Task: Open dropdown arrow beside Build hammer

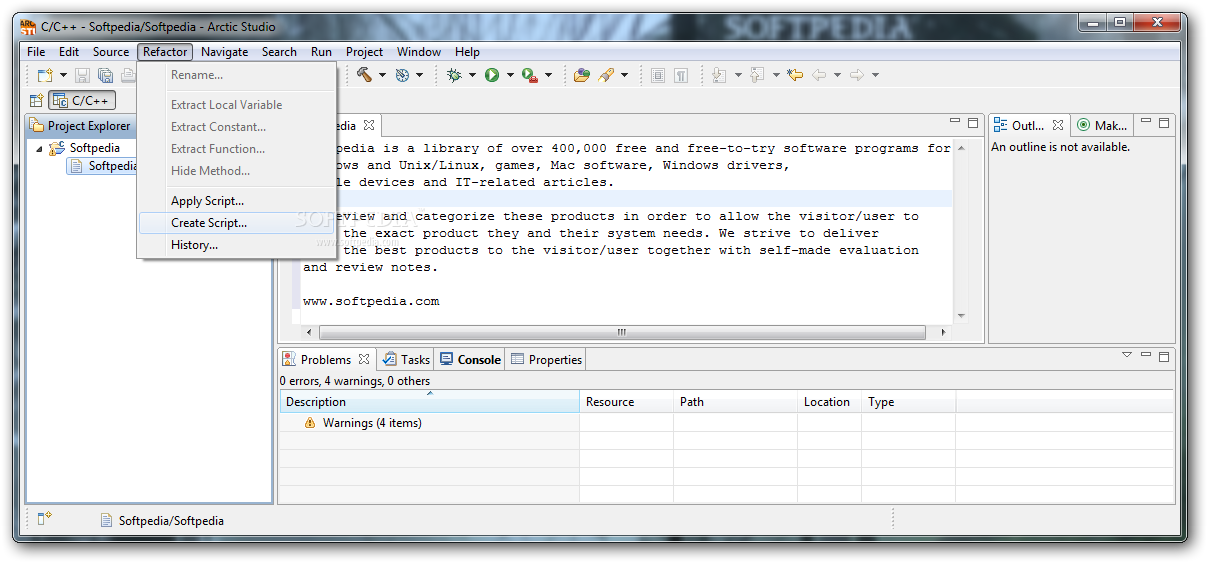Action: coord(382,75)
